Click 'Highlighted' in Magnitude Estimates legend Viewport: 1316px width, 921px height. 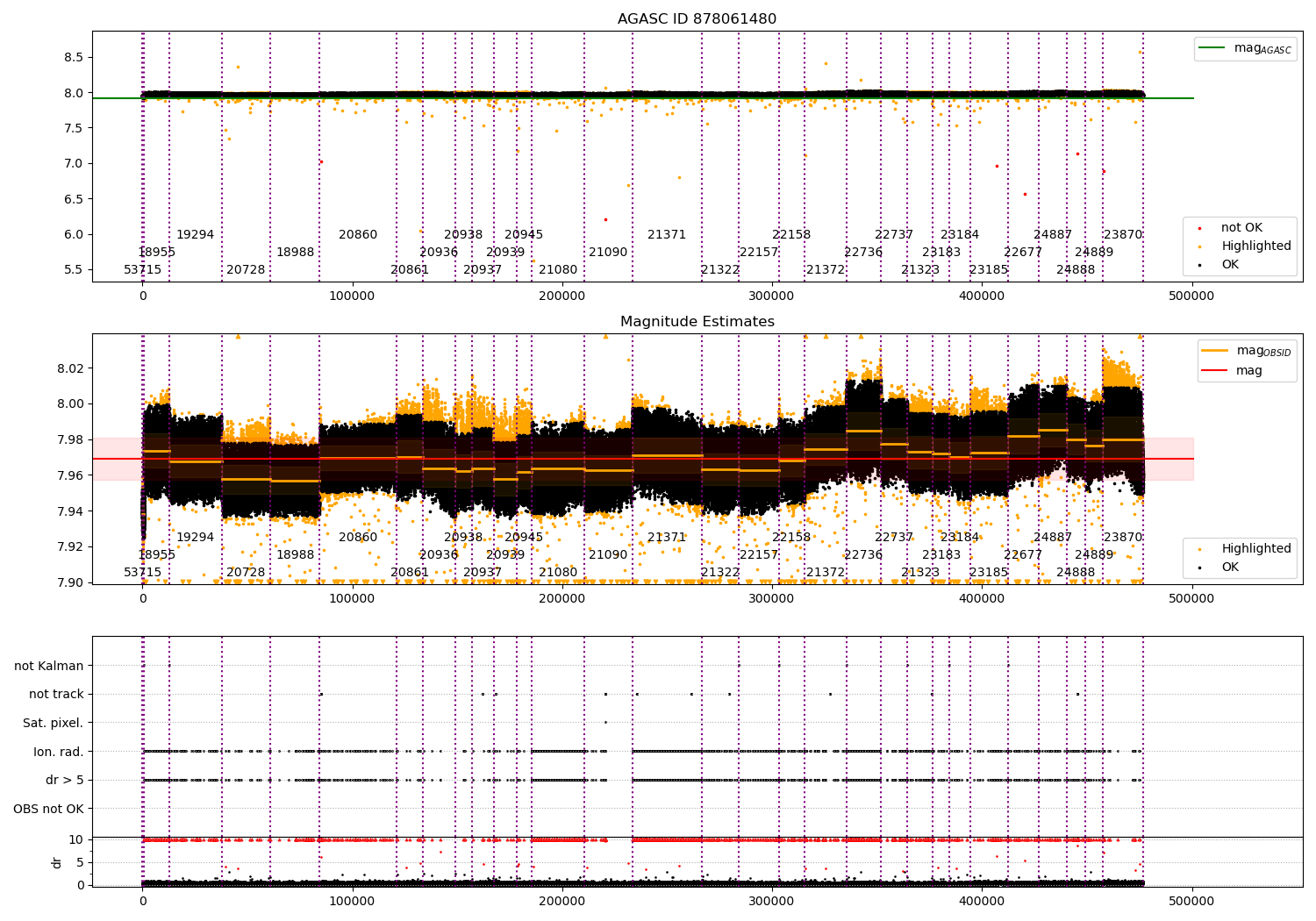[1256, 549]
